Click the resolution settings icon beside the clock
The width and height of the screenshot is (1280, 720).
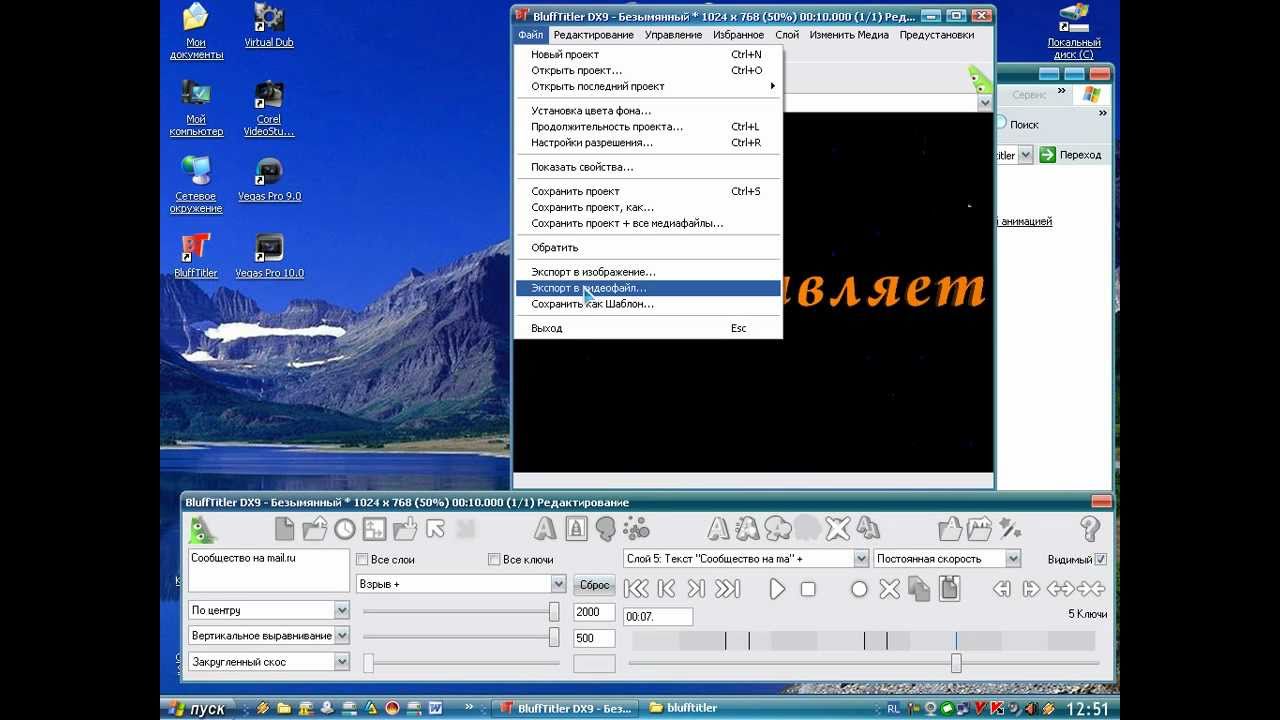(374, 529)
